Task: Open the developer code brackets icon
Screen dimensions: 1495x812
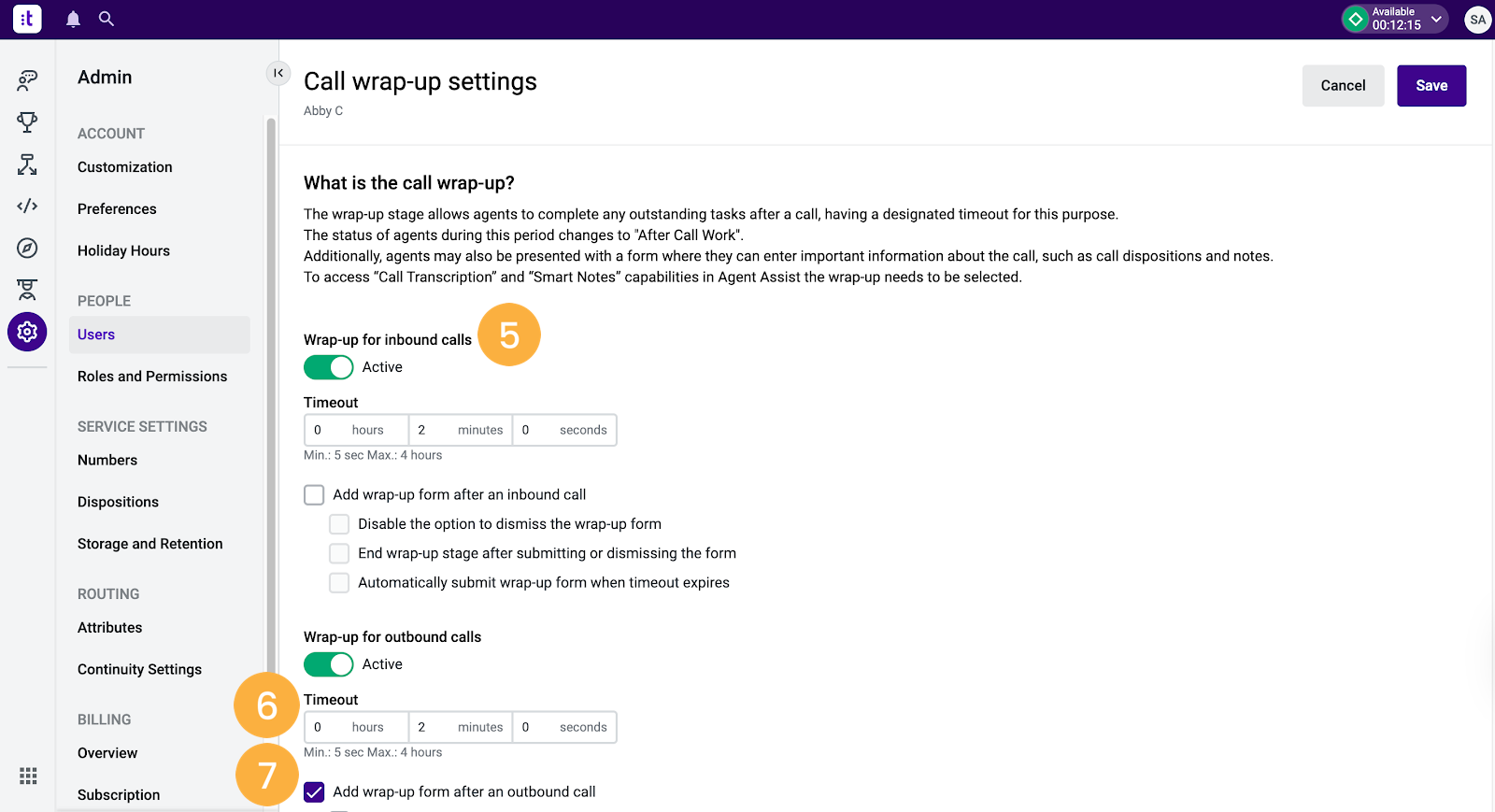Action: click(27, 206)
